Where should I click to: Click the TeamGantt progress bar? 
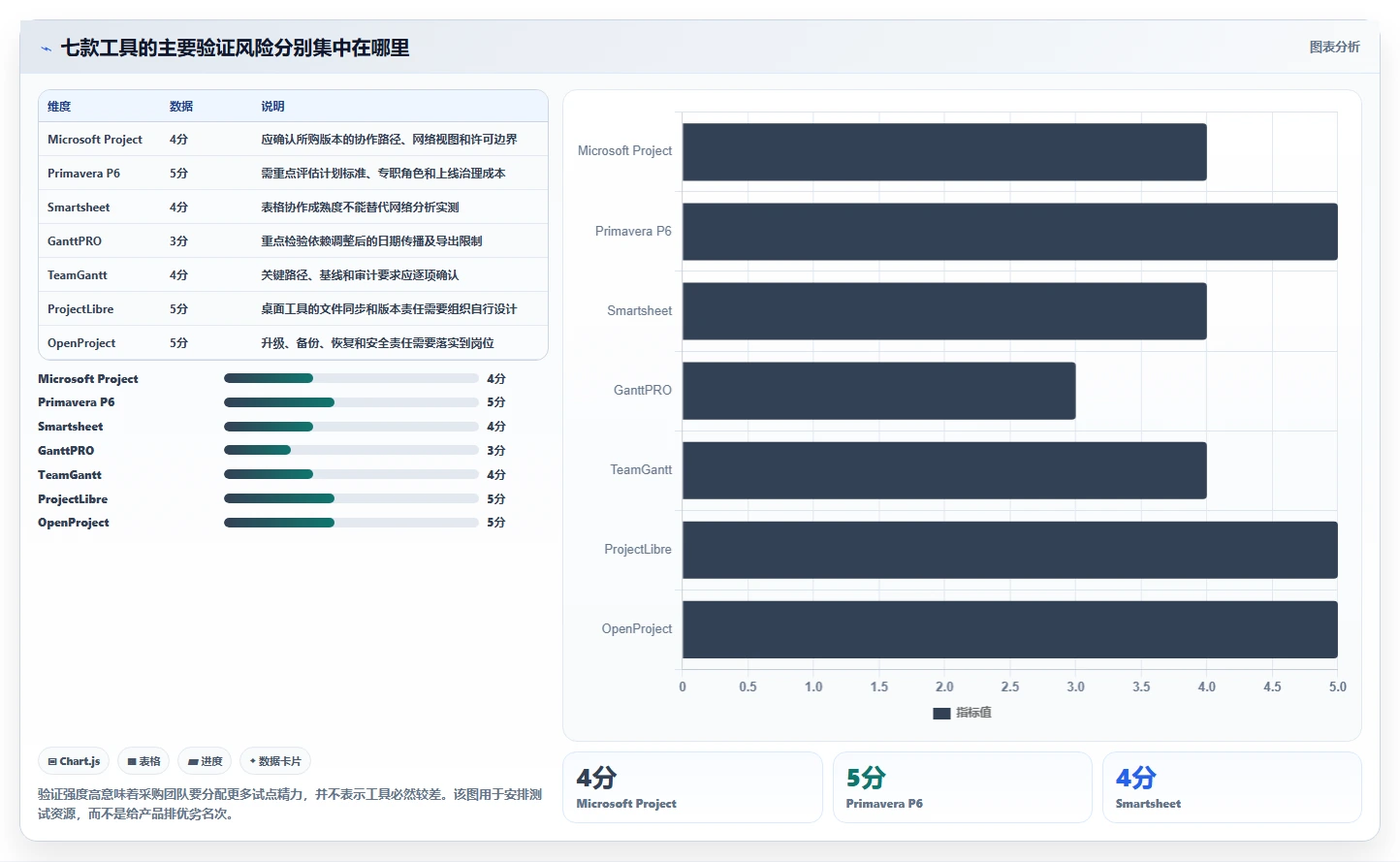351,474
